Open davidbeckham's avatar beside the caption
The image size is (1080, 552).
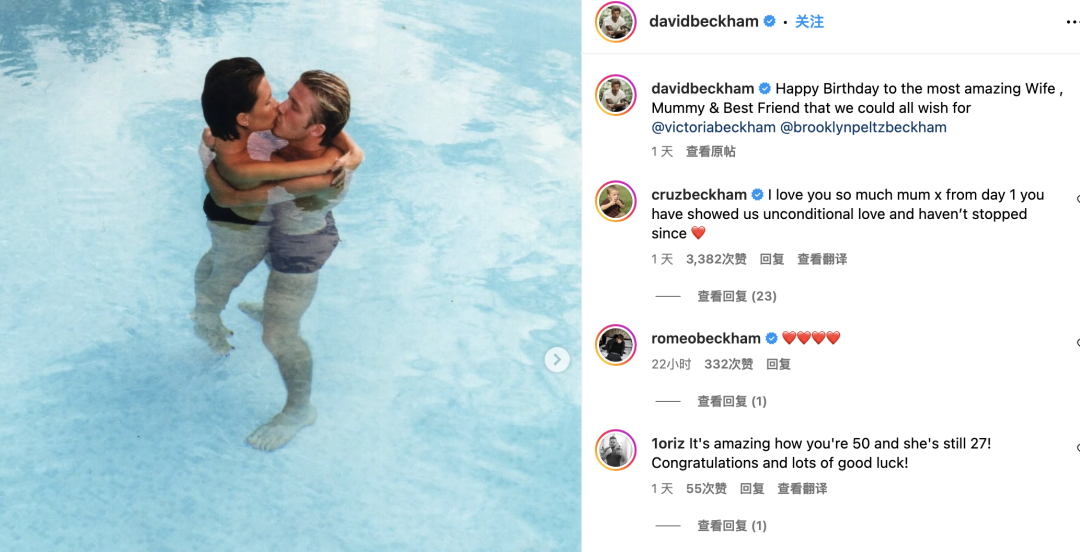coord(615,95)
